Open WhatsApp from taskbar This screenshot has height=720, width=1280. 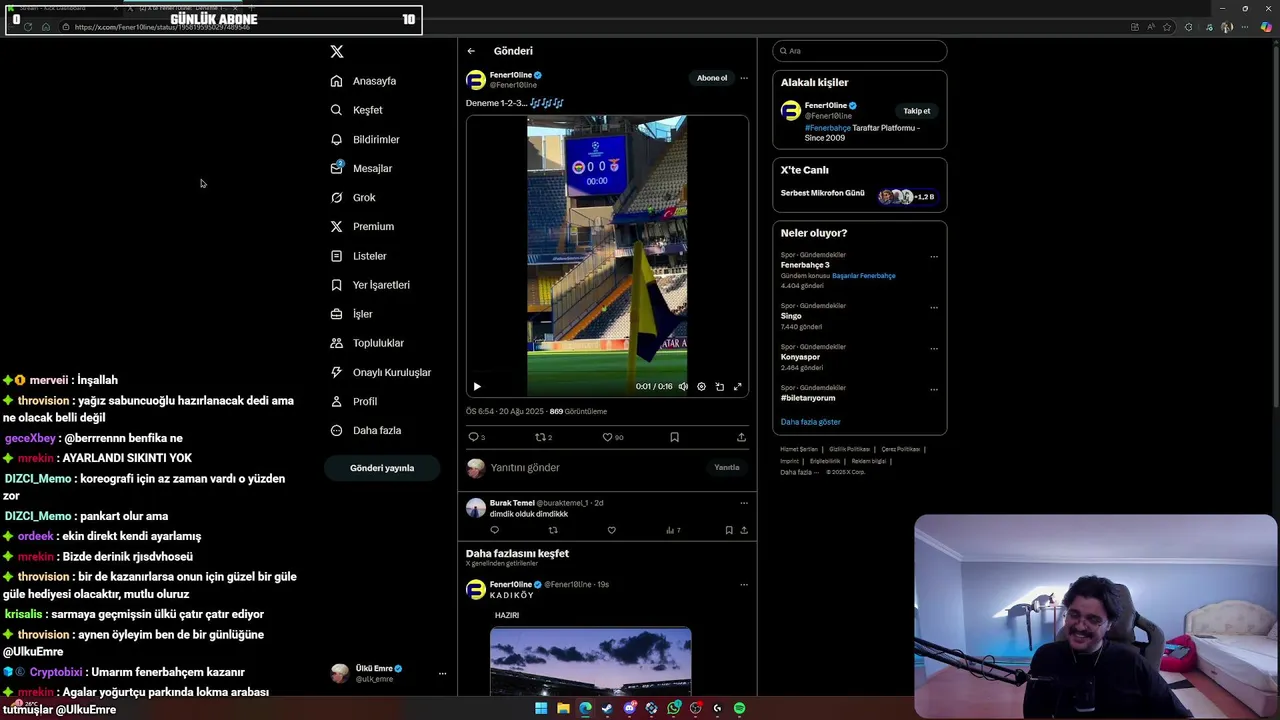673,708
